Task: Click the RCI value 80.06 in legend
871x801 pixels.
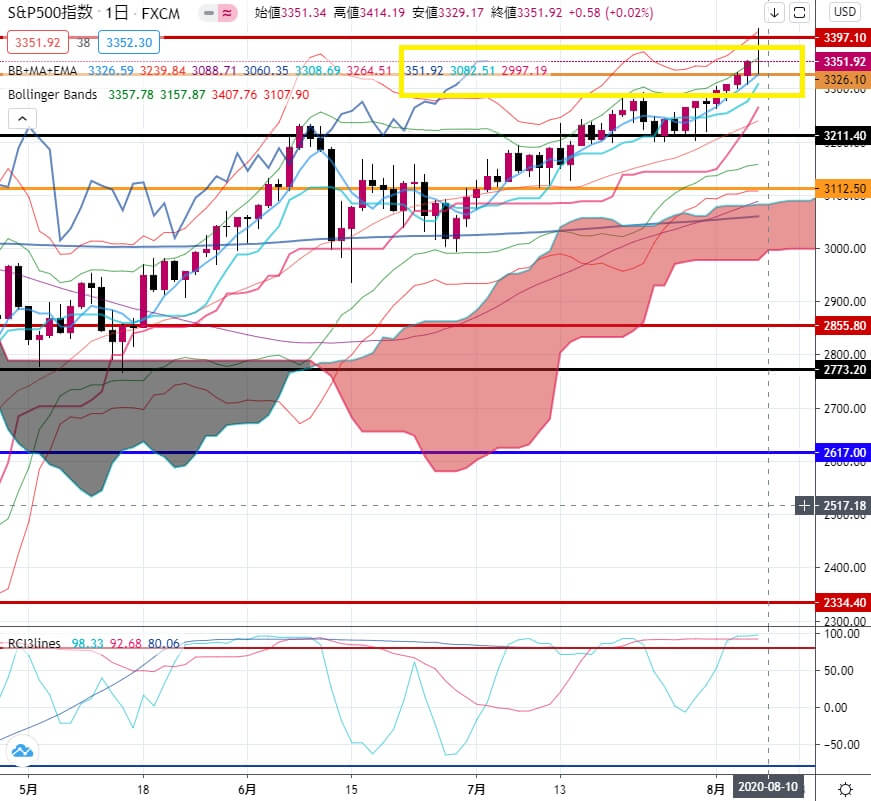Action: [x=164, y=643]
